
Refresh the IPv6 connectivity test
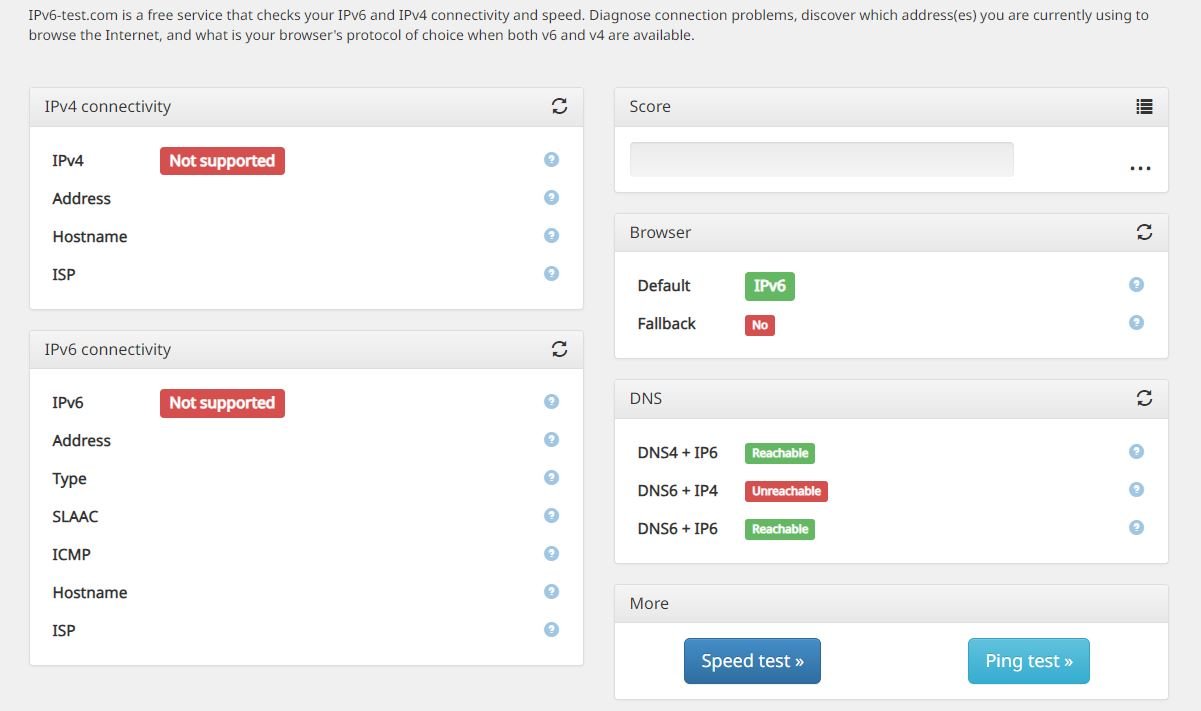(x=559, y=349)
